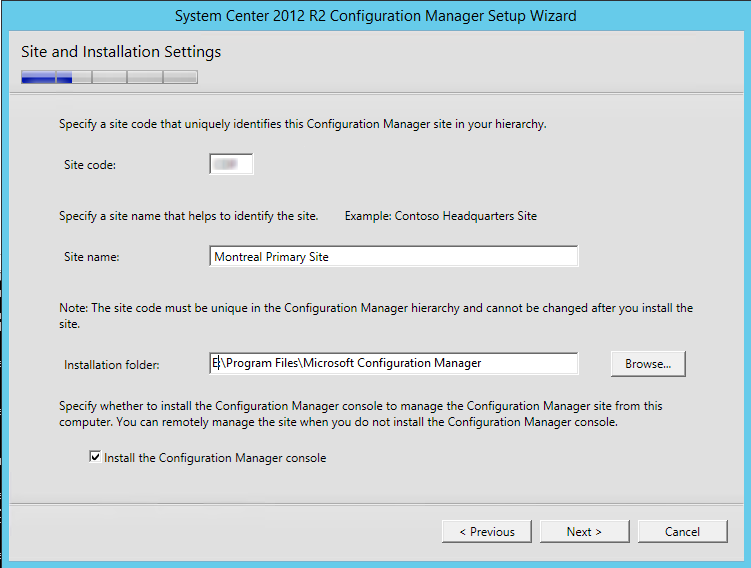The width and height of the screenshot is (751, 568).
Task: Toggle Install the Configuration Manager console checkbox
Action: tap(95, 457)
